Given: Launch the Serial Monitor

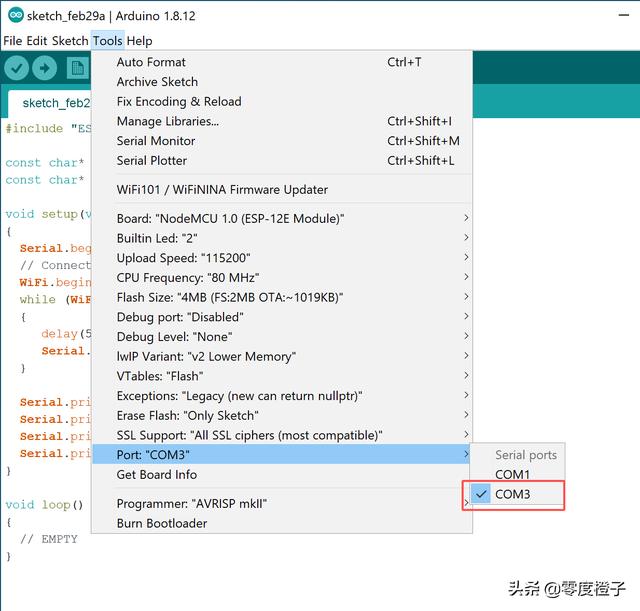Looking at the screenshot, I should pyautogui.click(x=282, y=141).
